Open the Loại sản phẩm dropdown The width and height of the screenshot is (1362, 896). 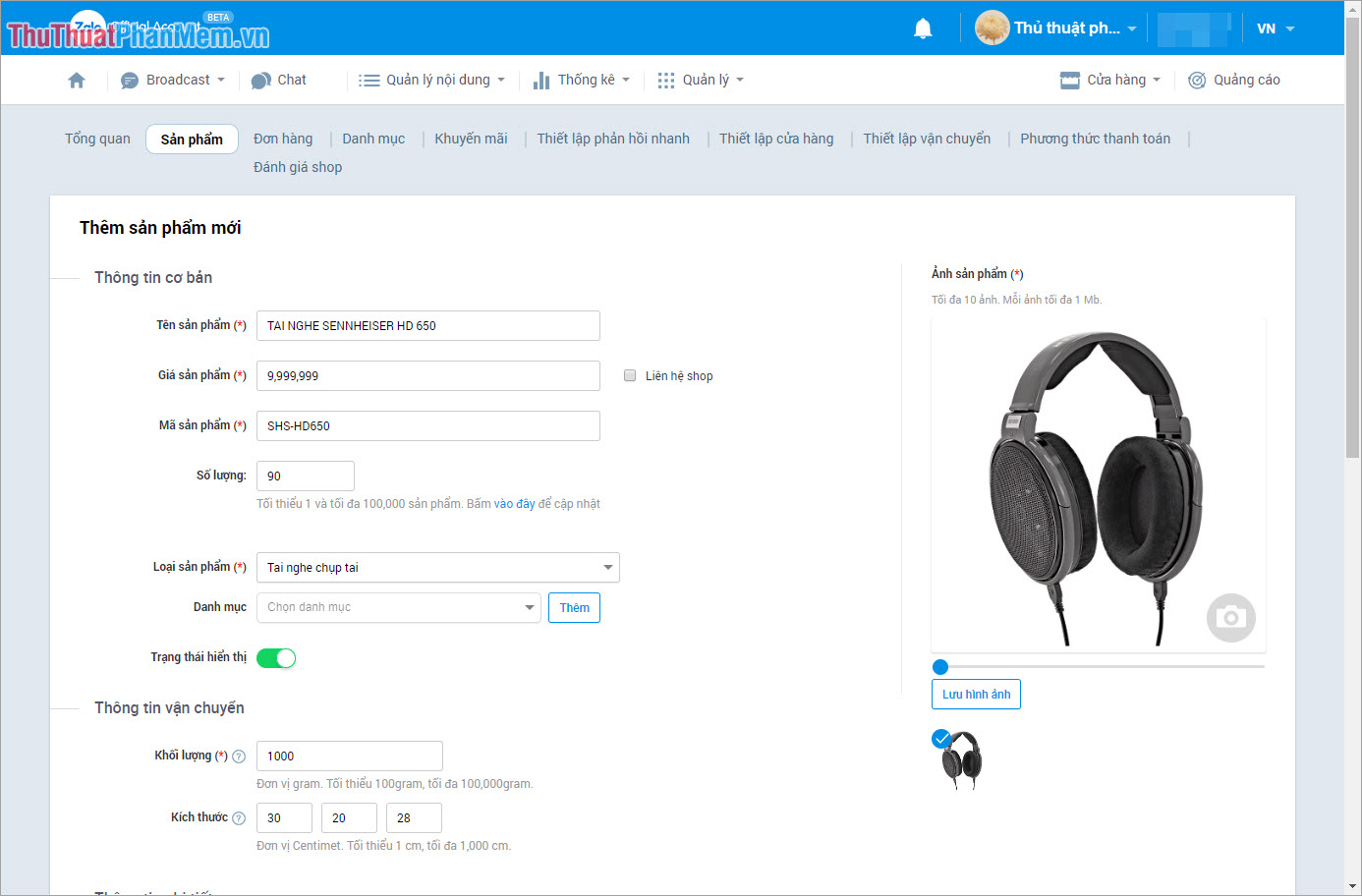(437, 567)
